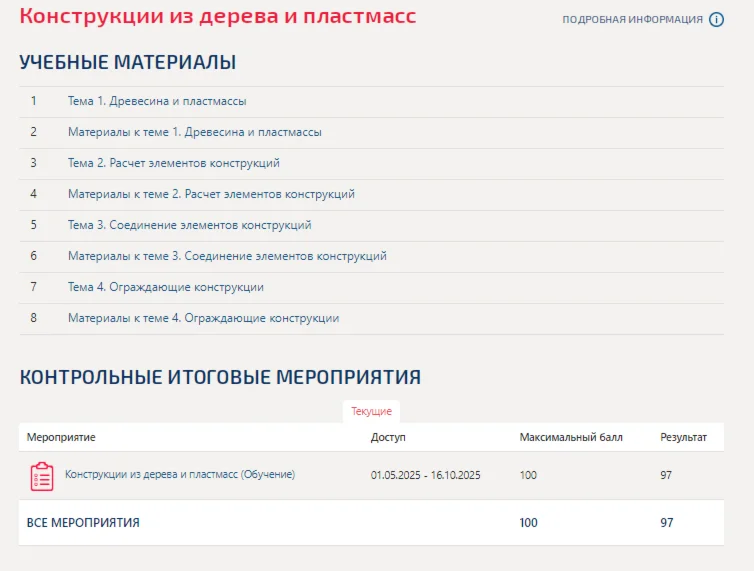Click max score 100 in Обучение row
754x571 pixels.
pyautogui.click(x=528, y=475)
